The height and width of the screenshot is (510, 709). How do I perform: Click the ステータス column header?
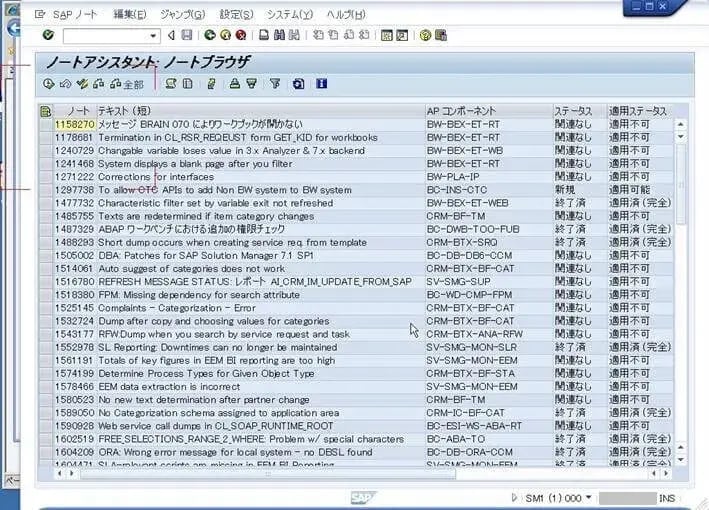580,111
